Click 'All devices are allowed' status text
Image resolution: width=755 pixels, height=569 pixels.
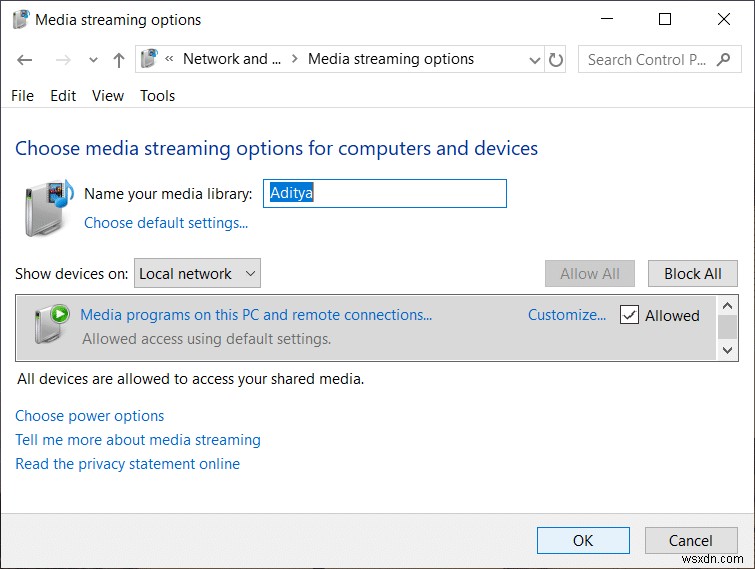(191, 379)
